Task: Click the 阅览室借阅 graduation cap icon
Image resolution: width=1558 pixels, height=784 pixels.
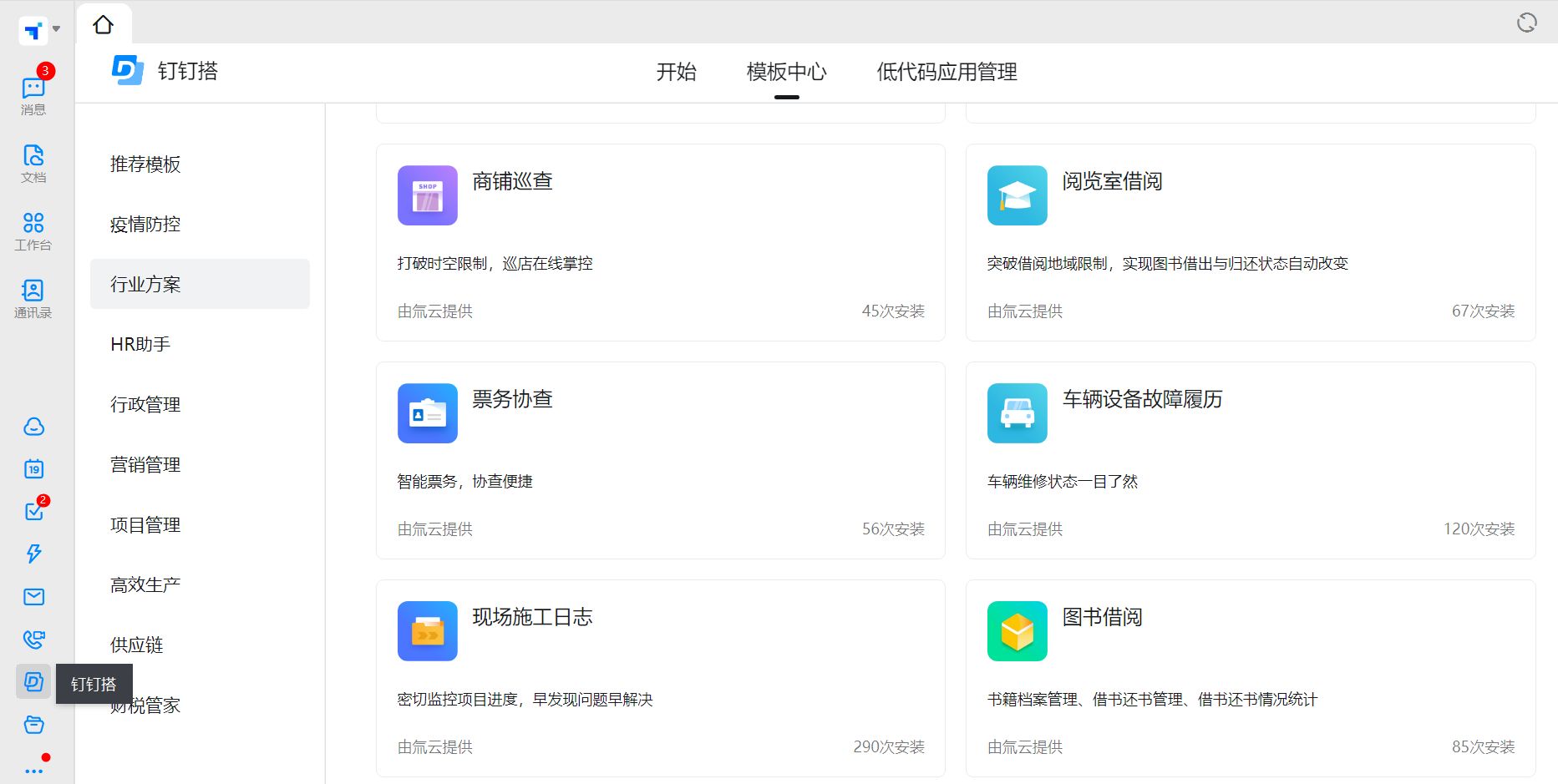Action: (1018, 195)
